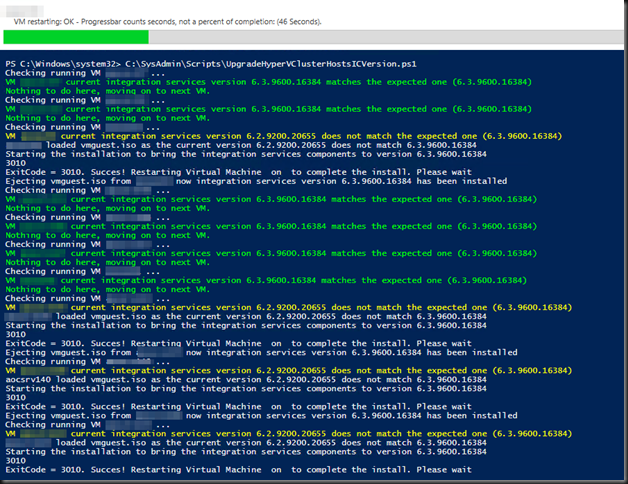Click the 'PS C:\Windows\system32>' prompt

(63, 64)
